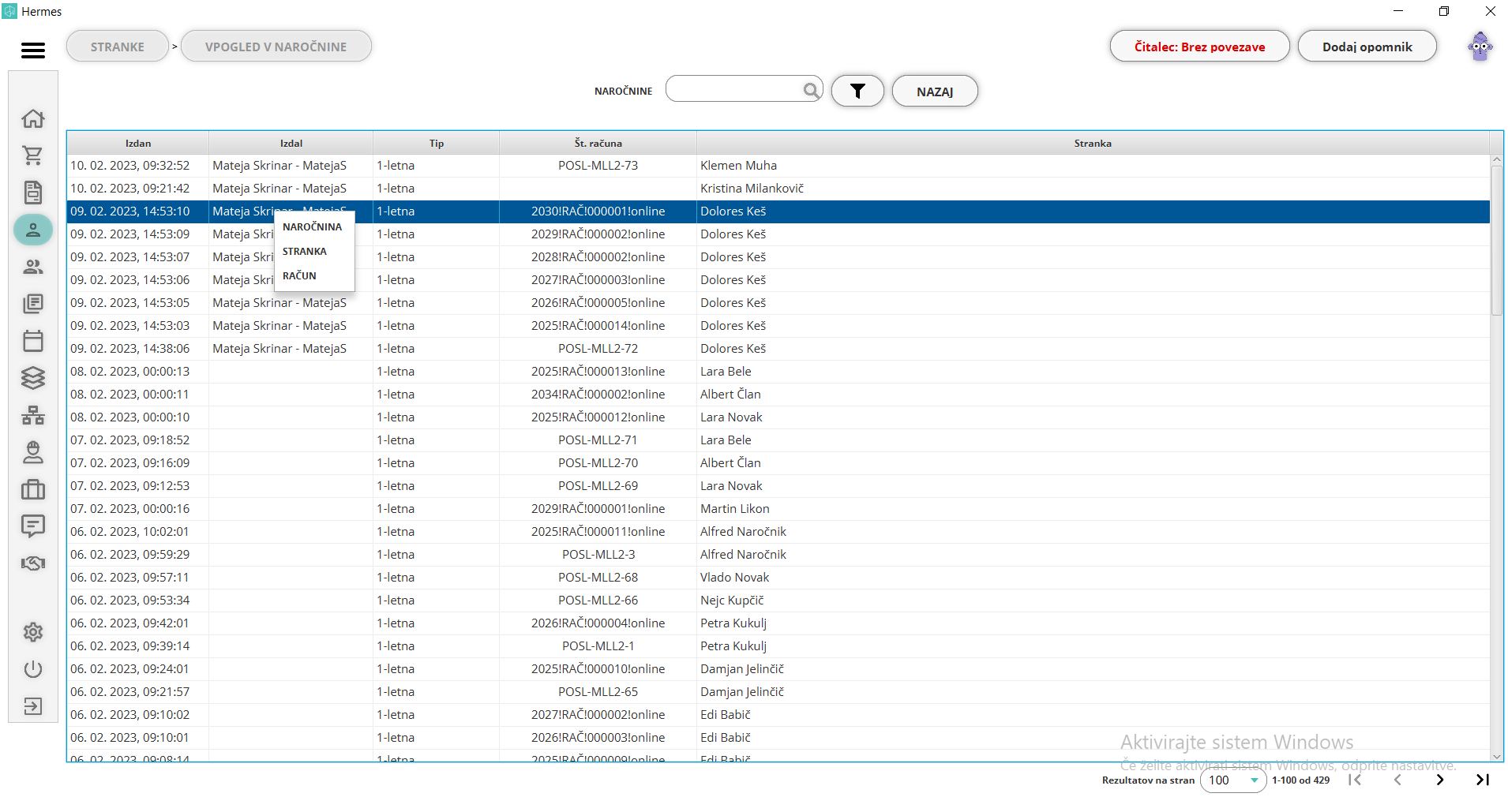Click the Dodaj opomnik button

point(1367,47)
